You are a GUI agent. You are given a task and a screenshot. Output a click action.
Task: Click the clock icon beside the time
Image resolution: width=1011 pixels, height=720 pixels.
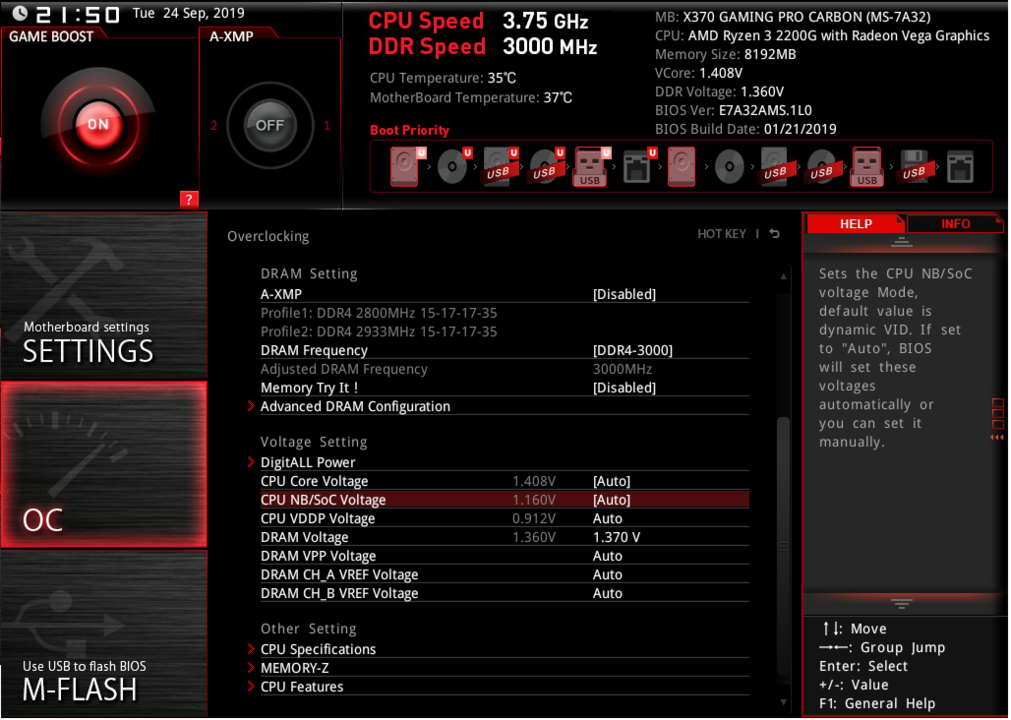point(20,13)
